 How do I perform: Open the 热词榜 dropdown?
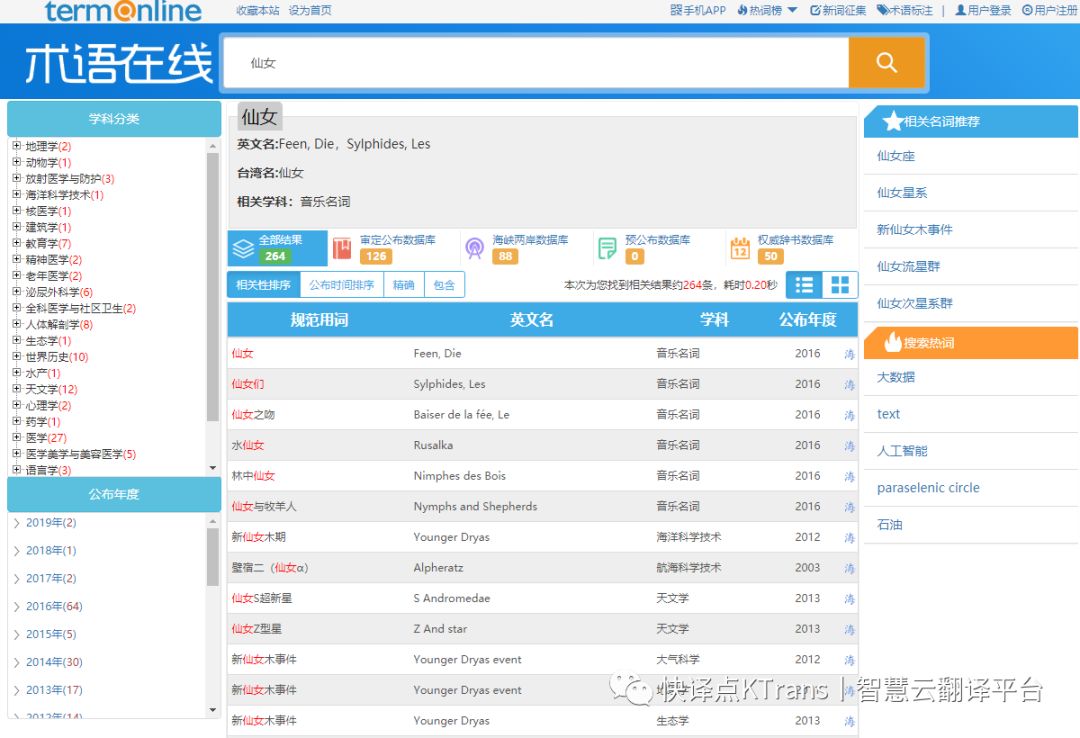coord(767,10)
